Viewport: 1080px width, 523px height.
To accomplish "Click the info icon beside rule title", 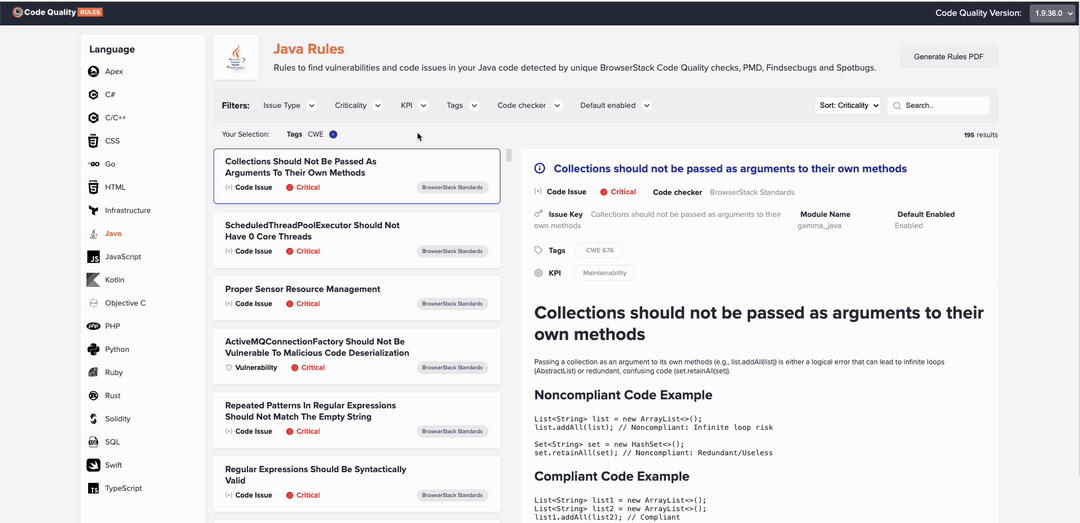I will pos(540,168).
